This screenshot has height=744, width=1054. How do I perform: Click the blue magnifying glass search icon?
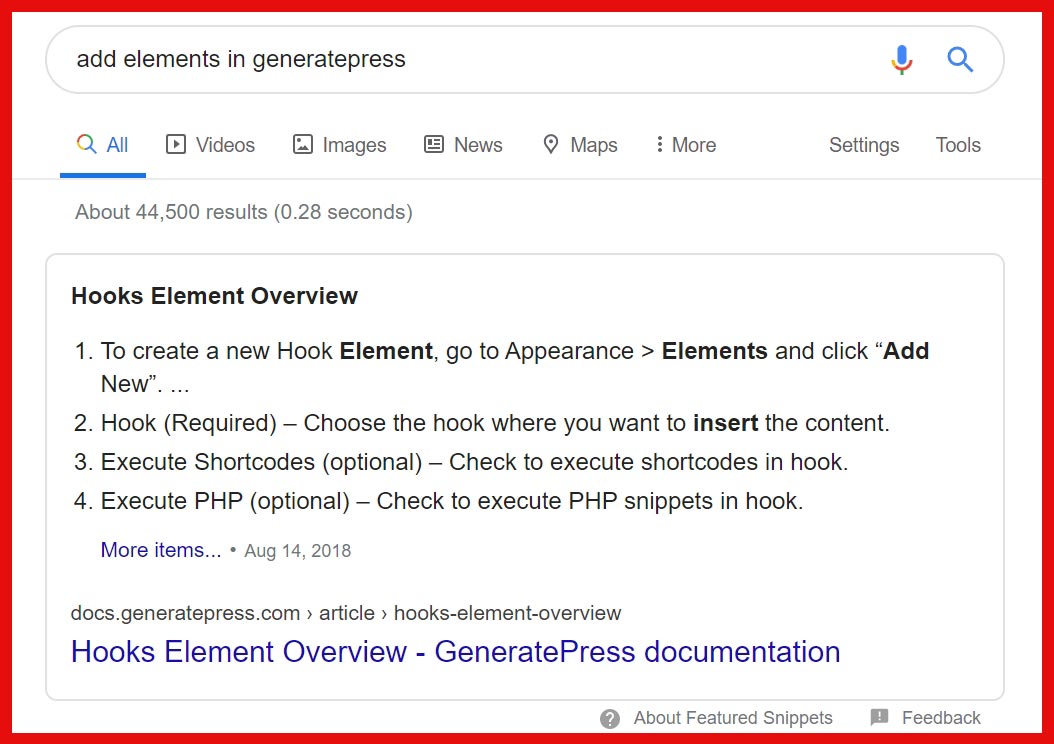[959, 59]
